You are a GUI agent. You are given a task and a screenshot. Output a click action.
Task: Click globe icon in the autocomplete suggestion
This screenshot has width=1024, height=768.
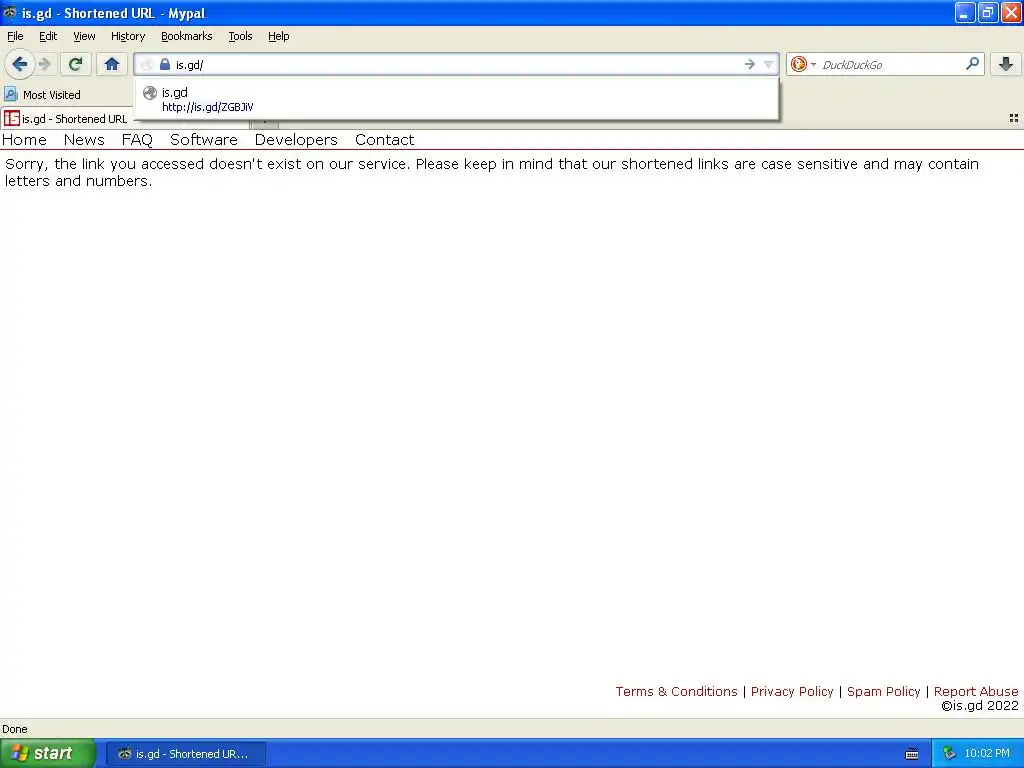tap(150, 93)
